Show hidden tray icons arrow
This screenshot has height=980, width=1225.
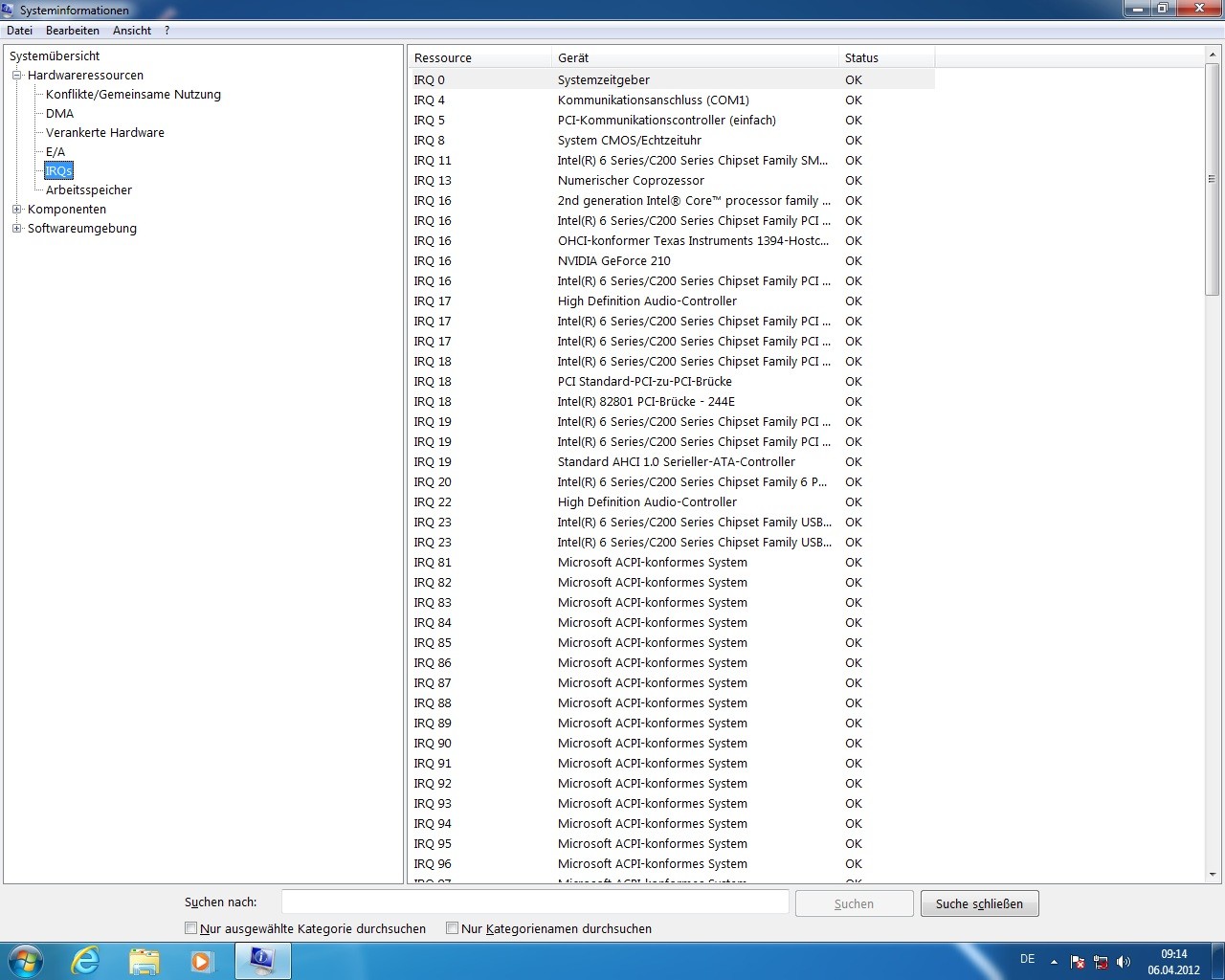click(1054, 962)
